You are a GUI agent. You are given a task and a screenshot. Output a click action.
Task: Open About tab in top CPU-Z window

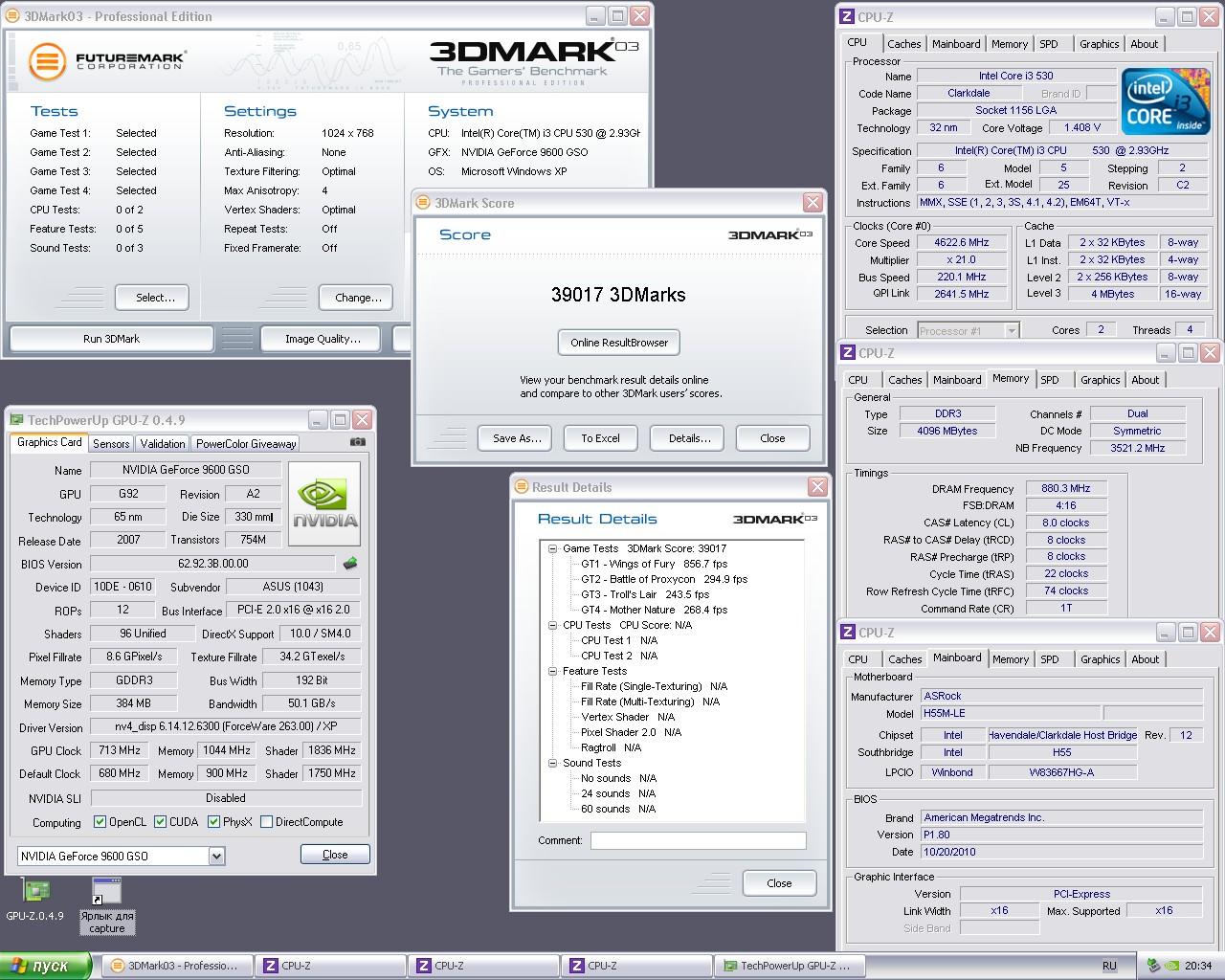click(1144, 44)
